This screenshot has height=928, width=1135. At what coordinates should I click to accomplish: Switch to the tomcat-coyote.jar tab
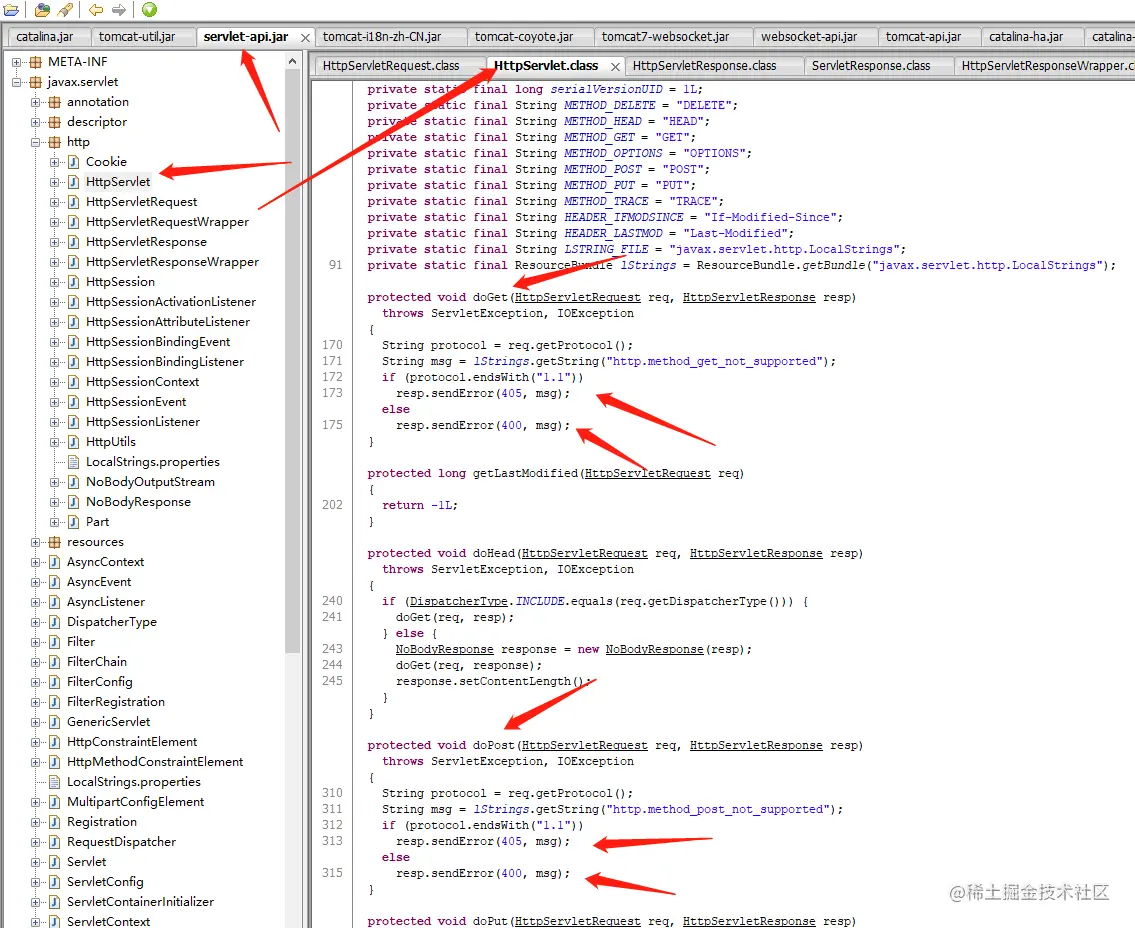pyautogui.click(x=530, y=35)
